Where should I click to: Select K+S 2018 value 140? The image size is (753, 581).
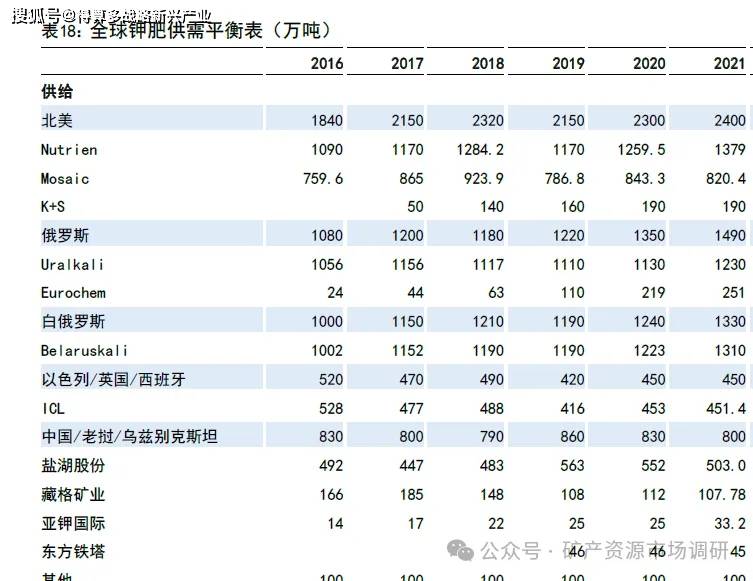(x=492, y=207)
